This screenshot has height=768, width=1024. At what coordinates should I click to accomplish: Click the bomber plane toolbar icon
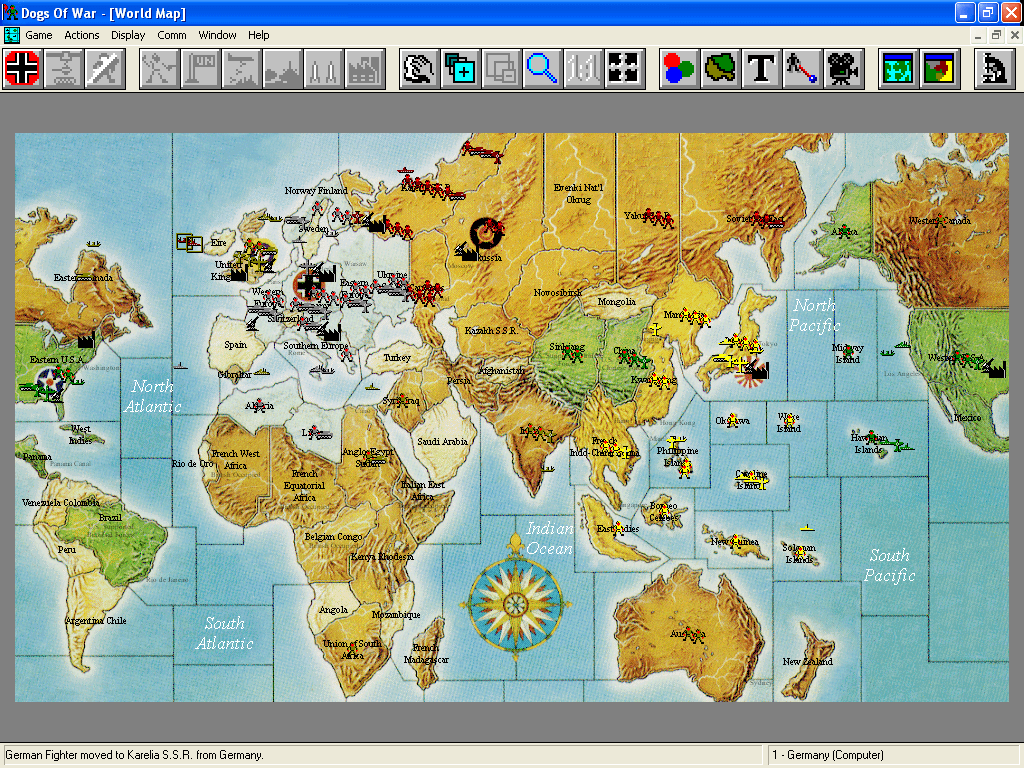241,69
